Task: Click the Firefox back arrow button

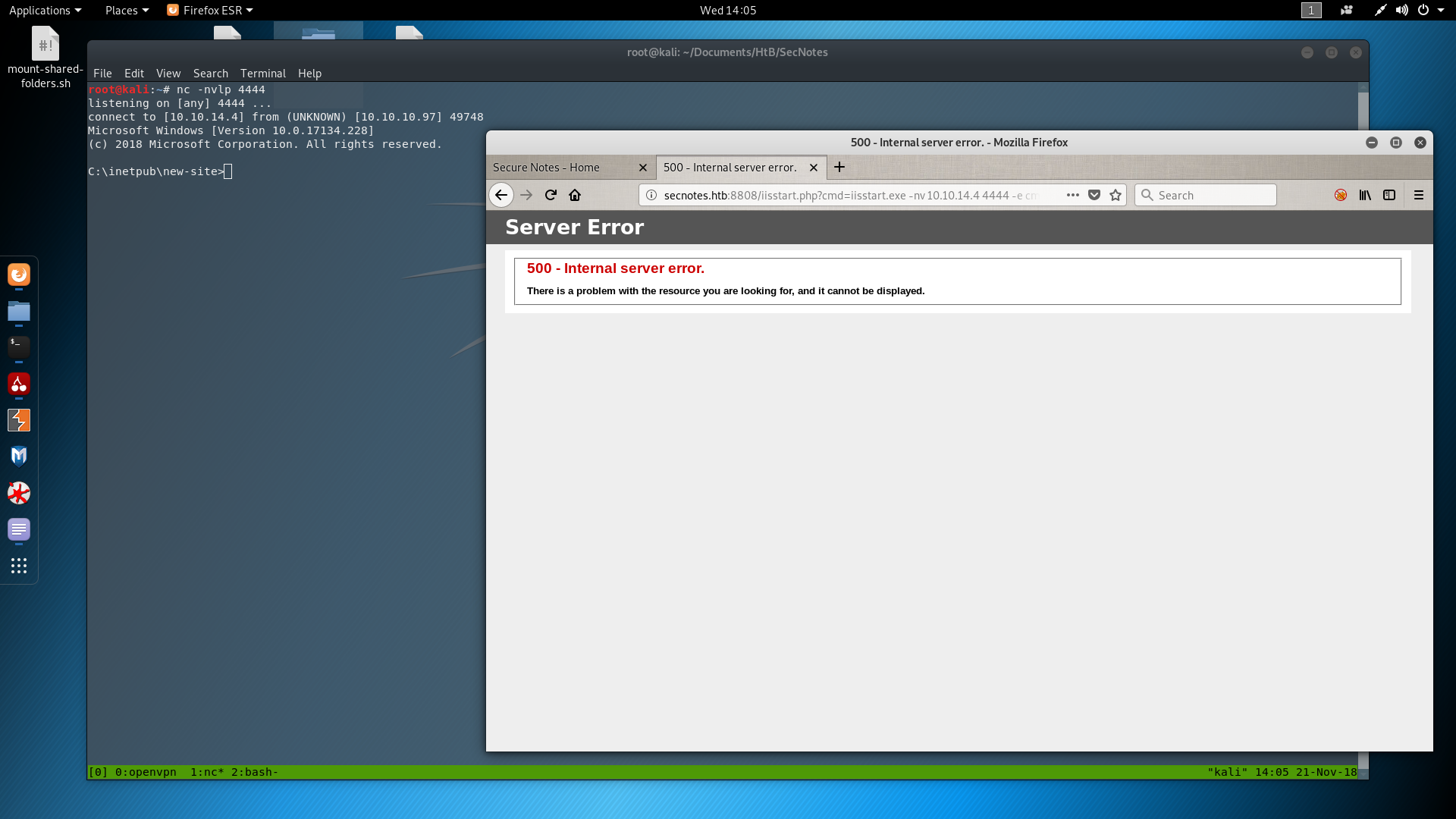Action: 501,195
